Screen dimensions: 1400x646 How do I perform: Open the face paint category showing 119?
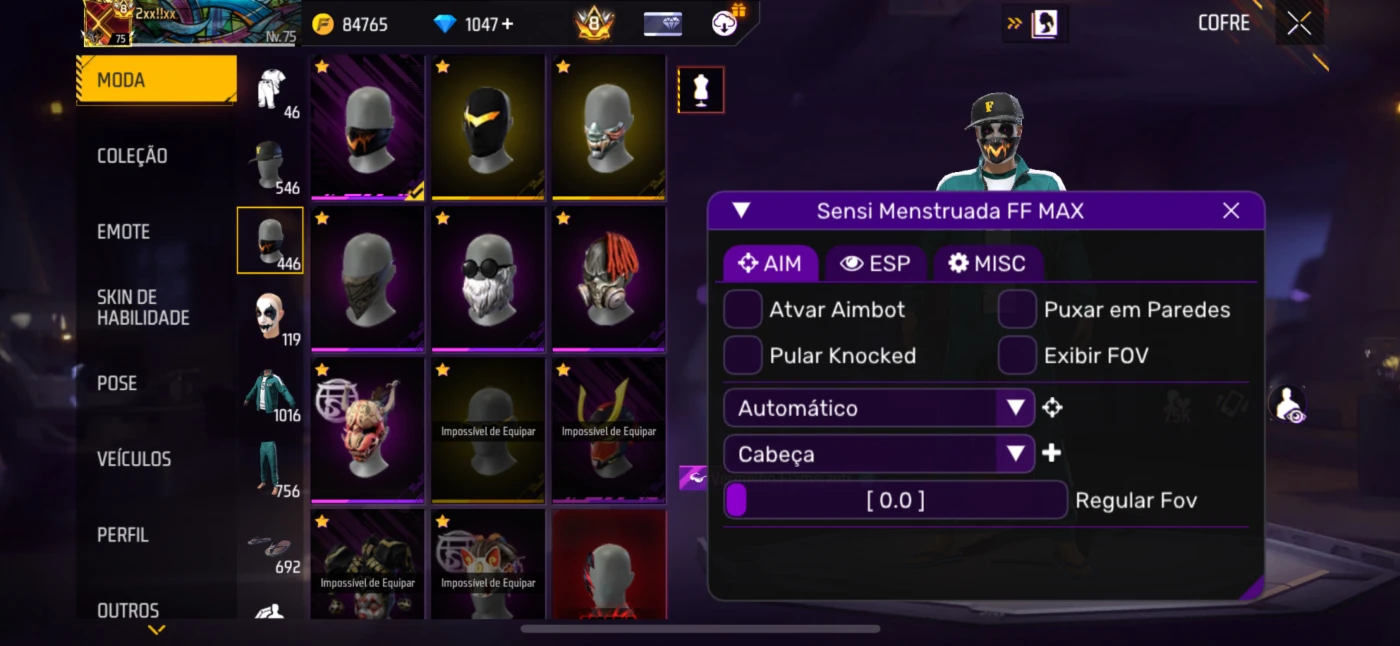(x=270, y=316)
